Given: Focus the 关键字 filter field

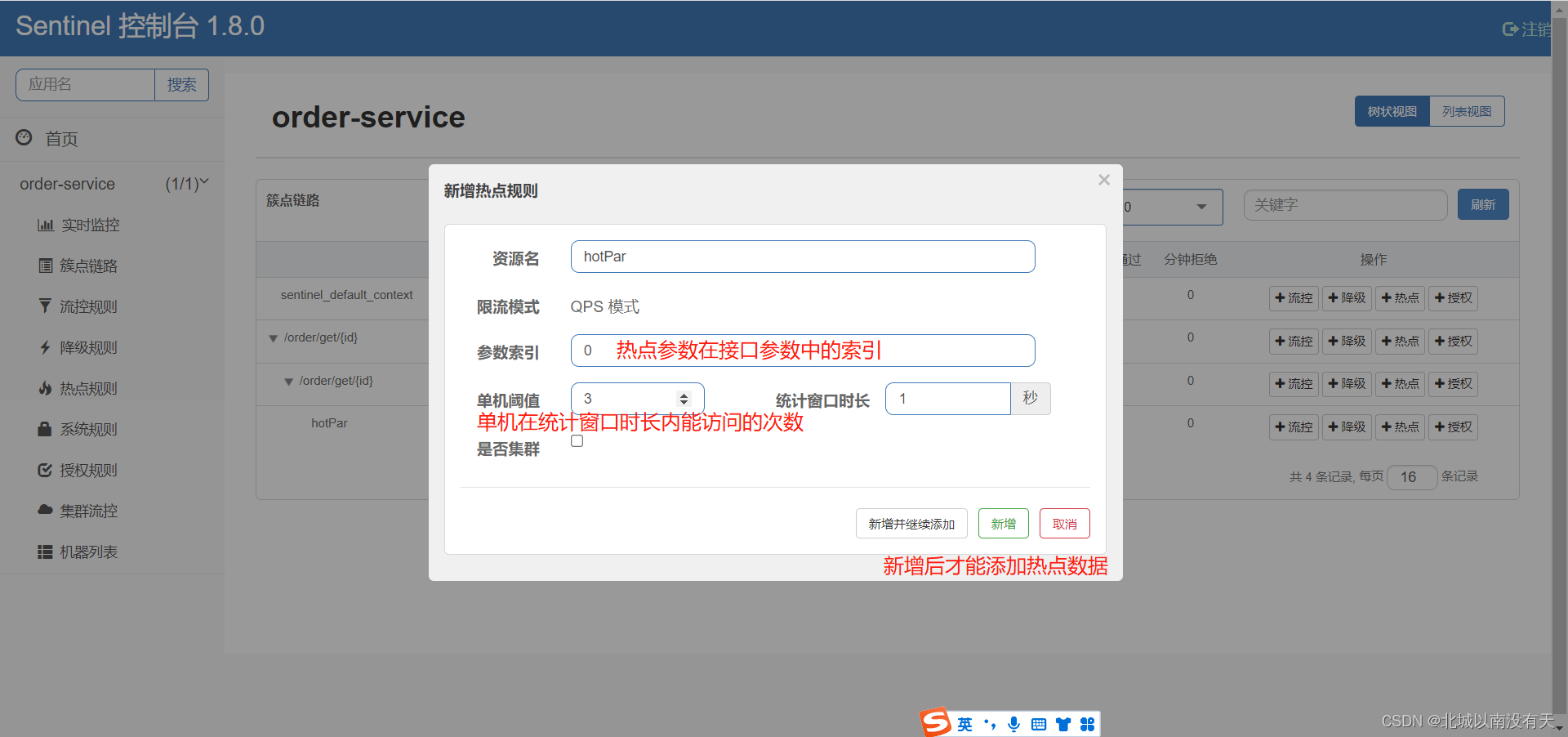Looking at the screenshot, I should (1345, 205).
